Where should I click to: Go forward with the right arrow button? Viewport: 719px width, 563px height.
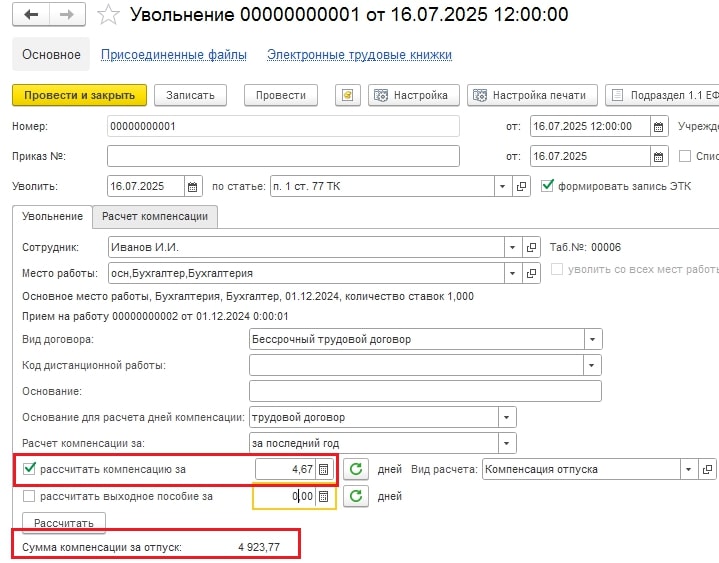[x=67, y=15]
